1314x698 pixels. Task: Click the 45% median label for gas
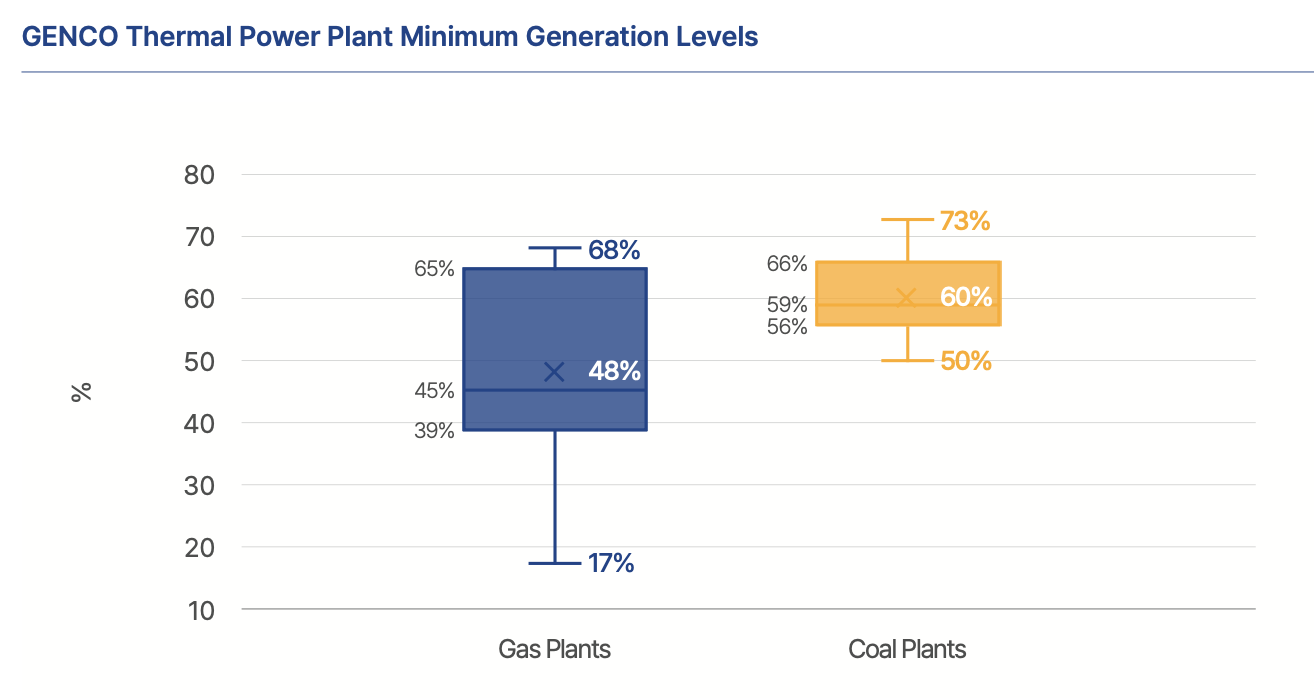tap(435, 391)
